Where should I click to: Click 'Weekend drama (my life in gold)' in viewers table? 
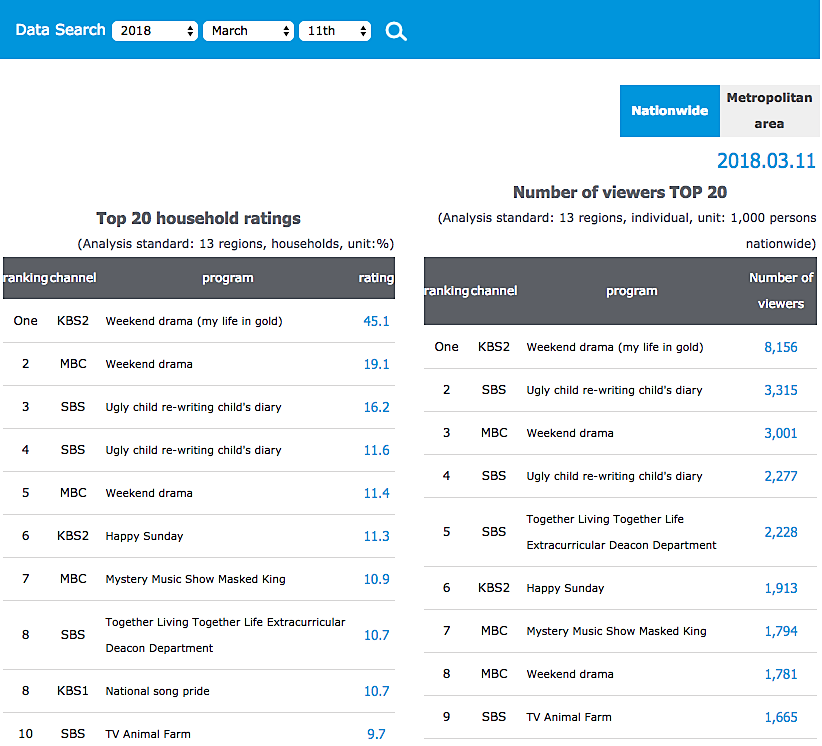(615, 347)
